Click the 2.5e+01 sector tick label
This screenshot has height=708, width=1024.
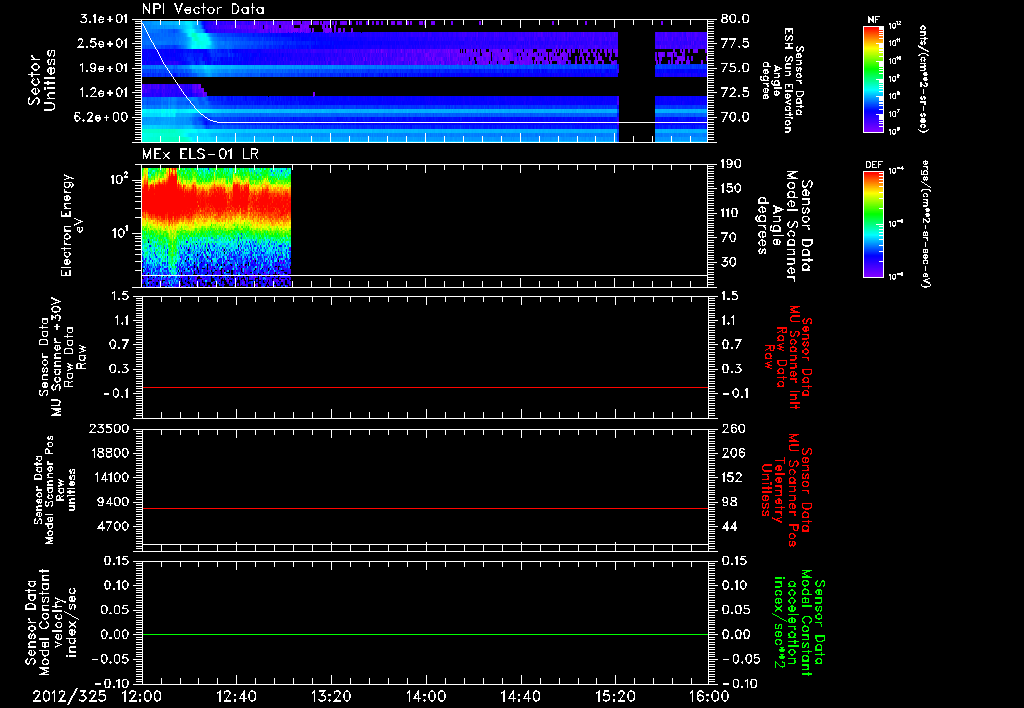coord(104,43)
